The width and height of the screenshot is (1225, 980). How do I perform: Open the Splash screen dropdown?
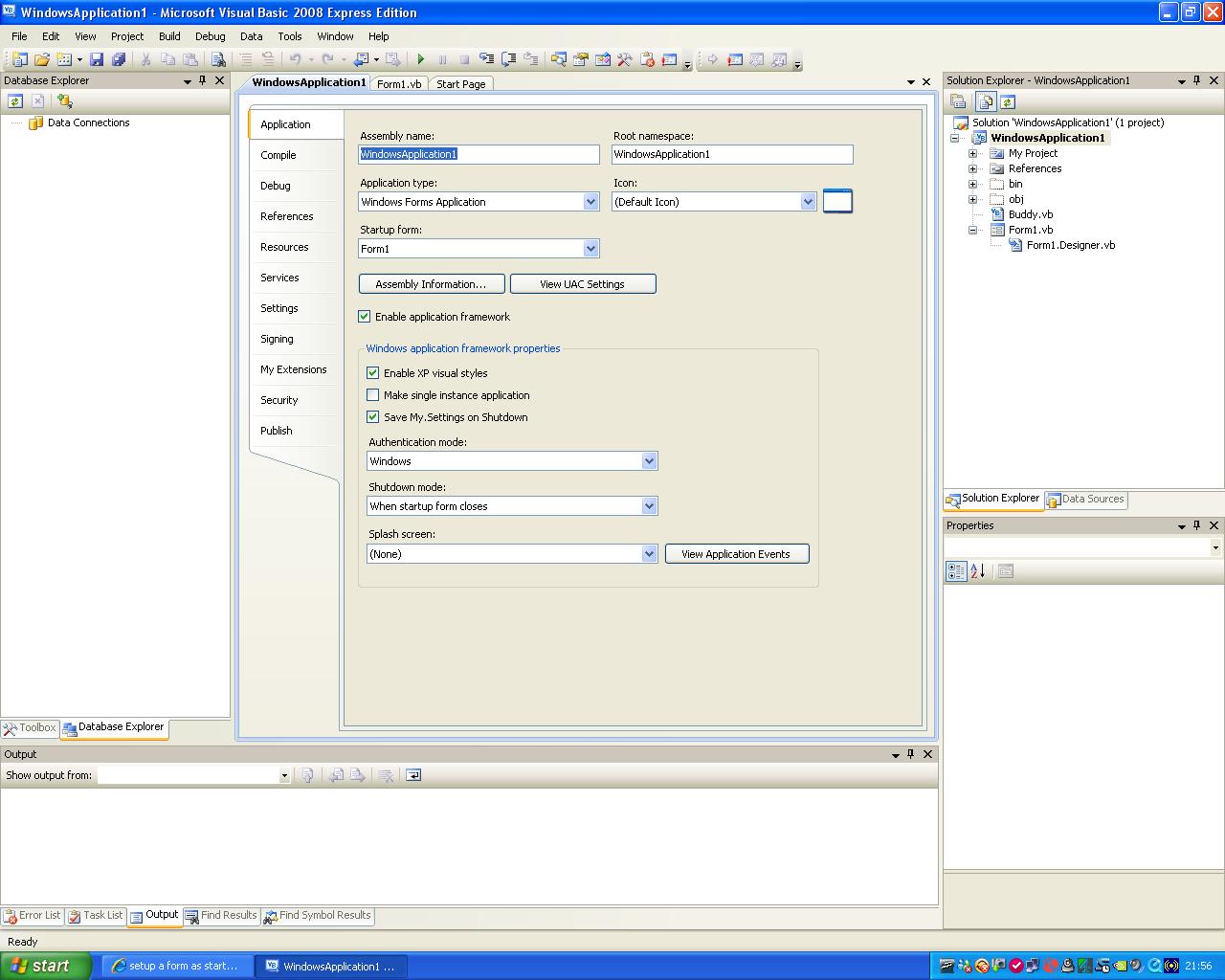click(x=649, y=554)
